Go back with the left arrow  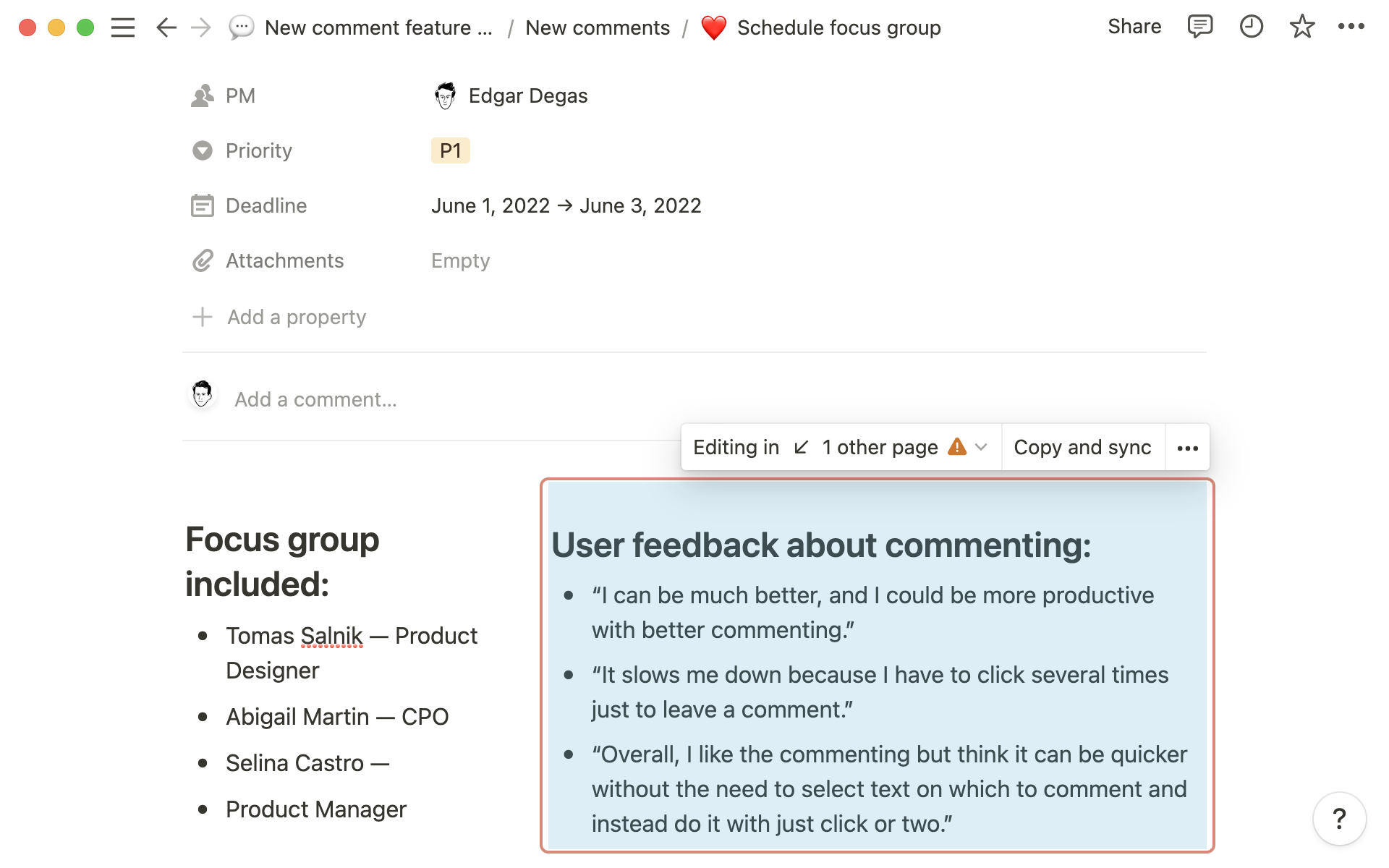[166, 27]
